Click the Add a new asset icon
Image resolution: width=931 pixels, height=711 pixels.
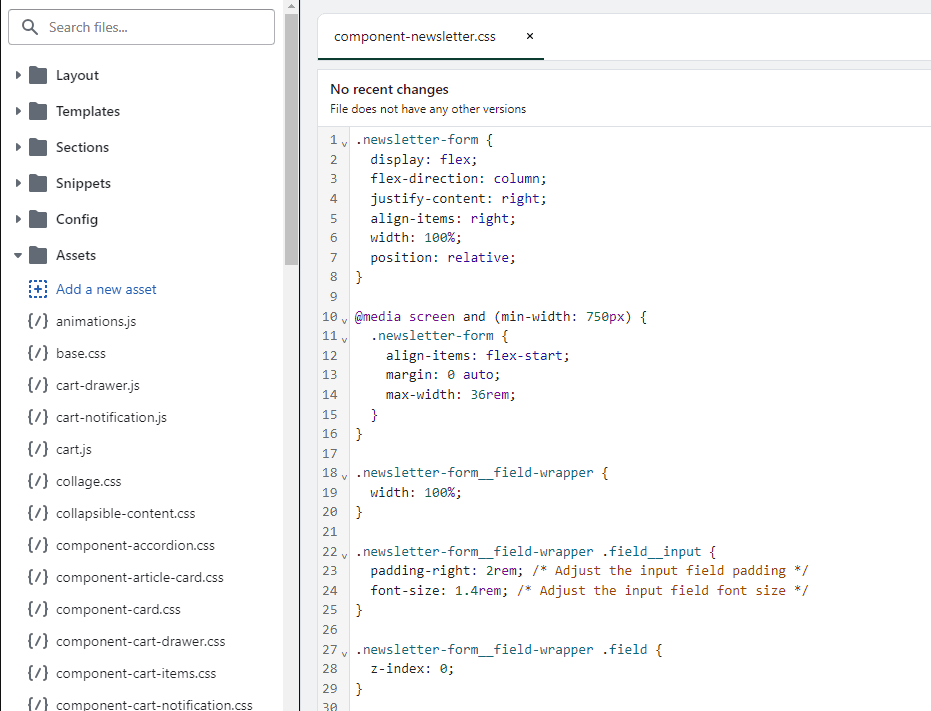(38, 289)
